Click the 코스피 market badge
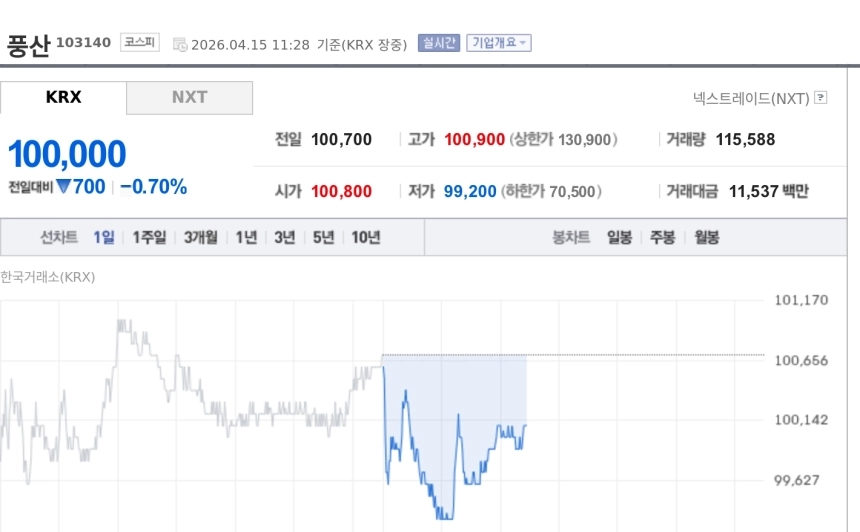 pyautogui.click(x=140, y=43)
